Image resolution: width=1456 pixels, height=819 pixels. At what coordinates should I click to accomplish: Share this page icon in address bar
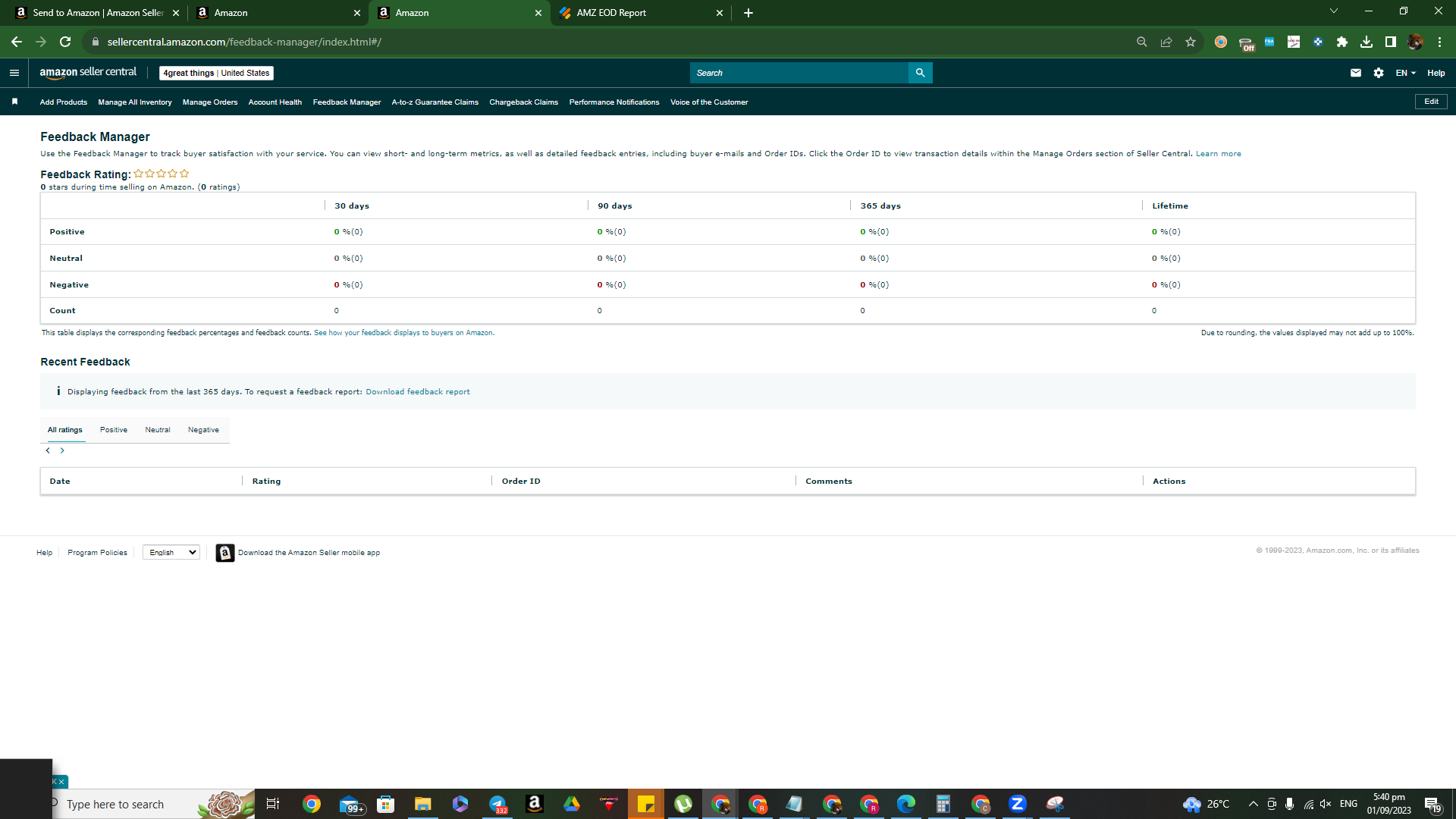[1166, 42]
